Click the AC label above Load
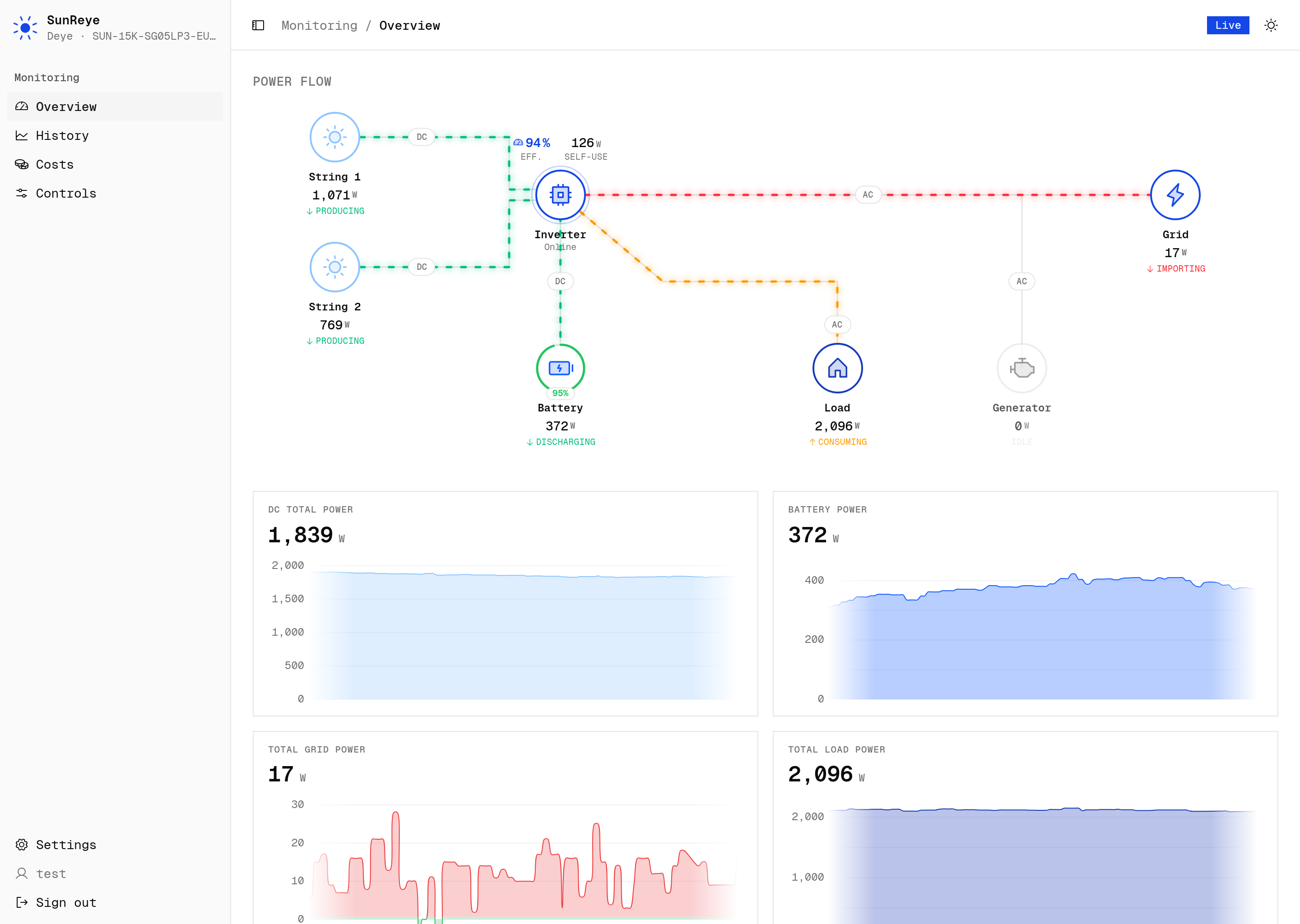This screenshot has width=1300, height=924. click(837, 325)
